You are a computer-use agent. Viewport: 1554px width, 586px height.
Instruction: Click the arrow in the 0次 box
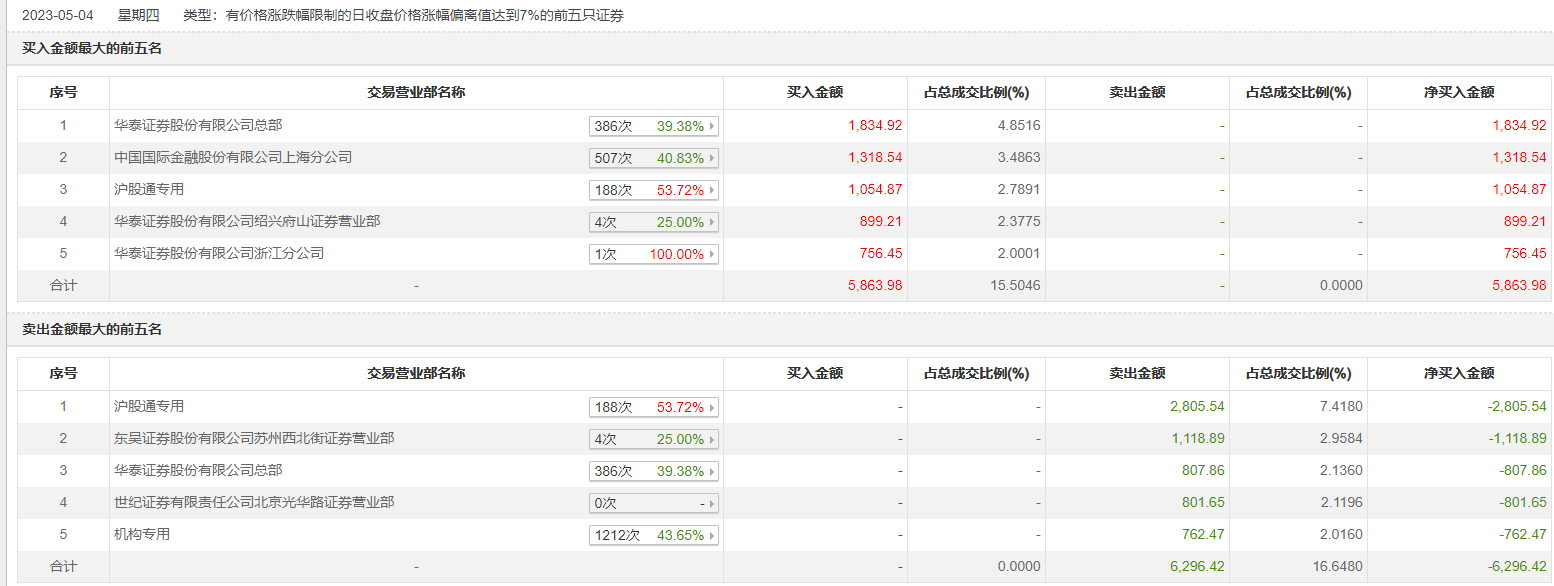712,503
